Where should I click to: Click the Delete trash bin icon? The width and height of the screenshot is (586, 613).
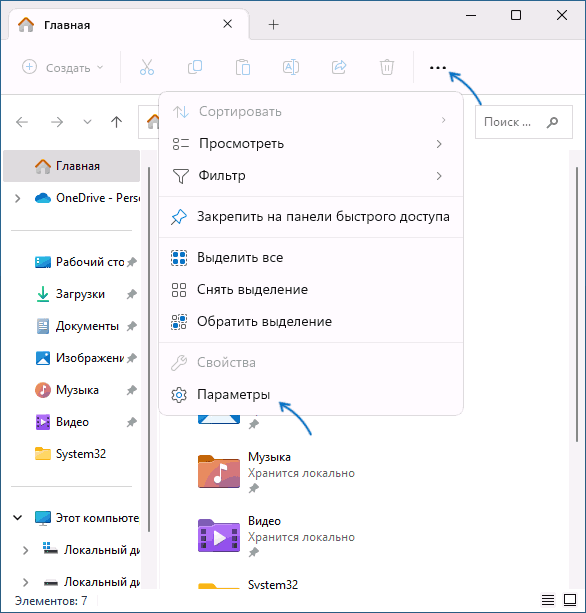387,67
